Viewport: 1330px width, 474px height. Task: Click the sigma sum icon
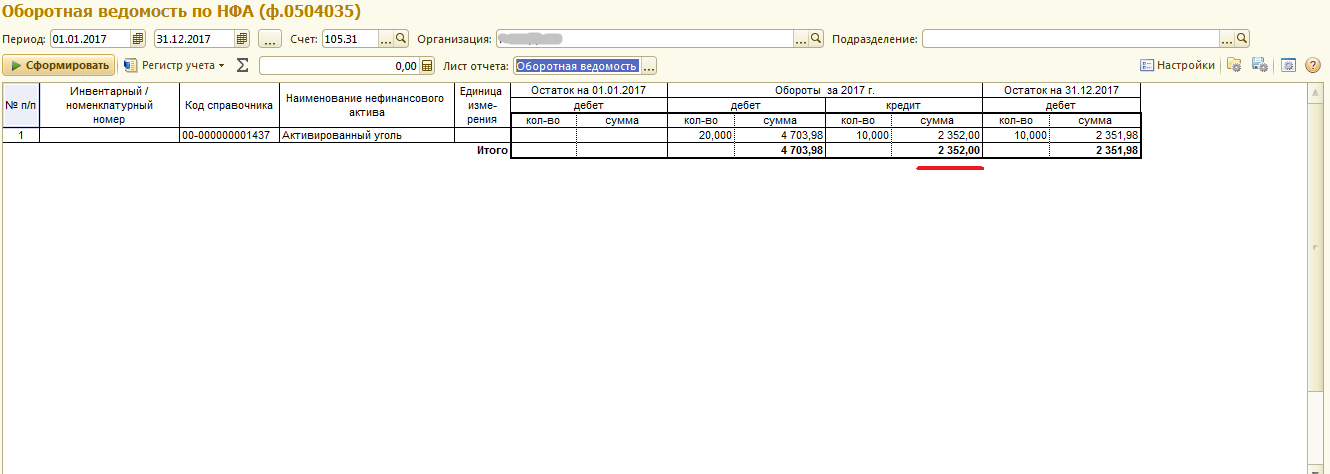[x=242, y=66]
